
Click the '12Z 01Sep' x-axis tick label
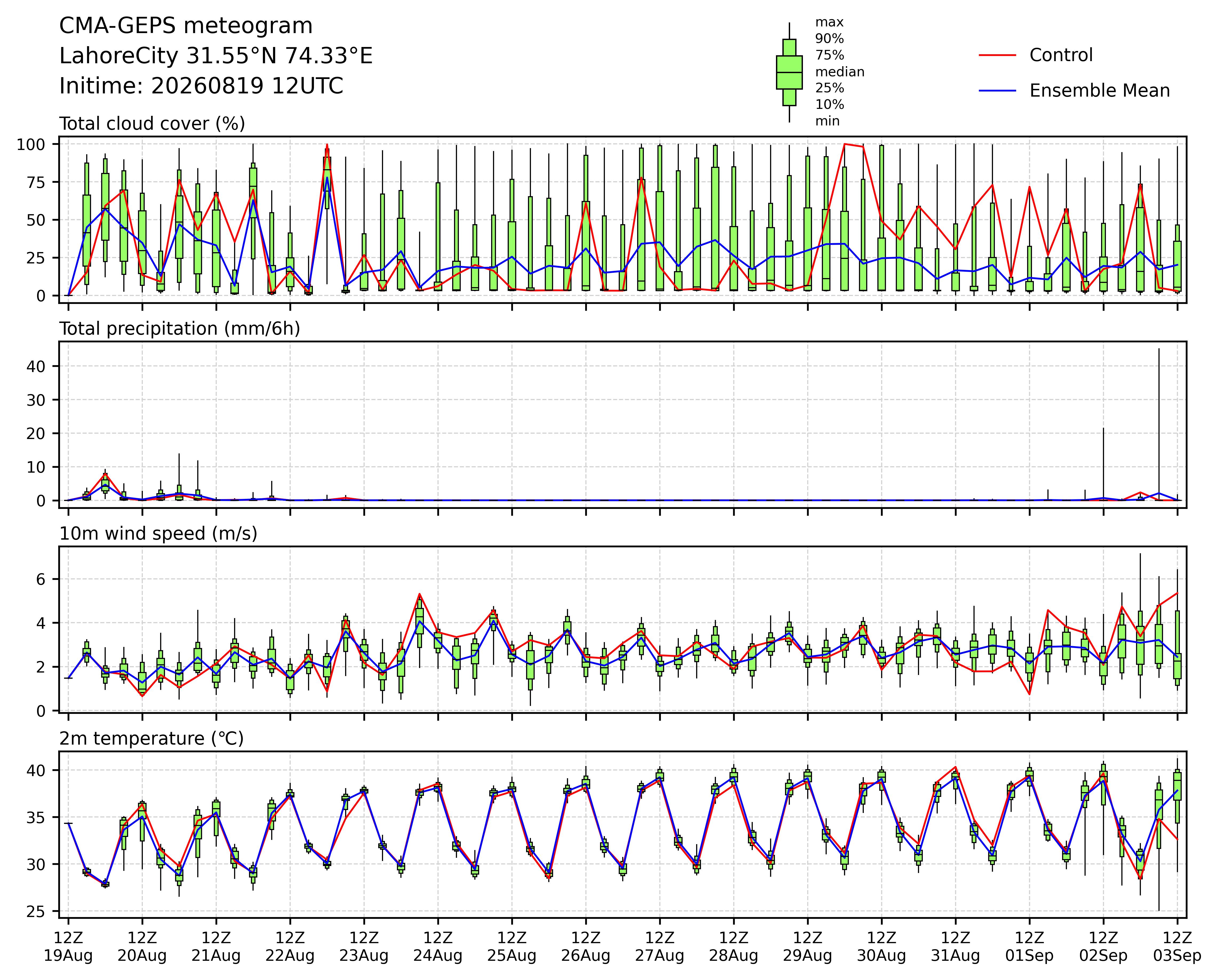coord(1029,947)
